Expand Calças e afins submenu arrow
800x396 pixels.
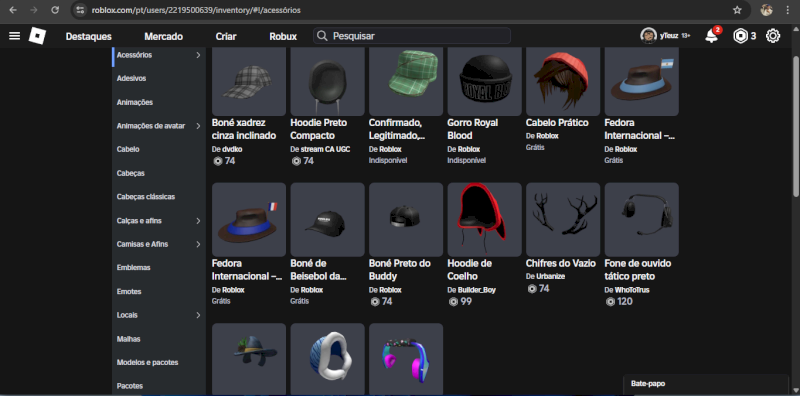point(198,221)
